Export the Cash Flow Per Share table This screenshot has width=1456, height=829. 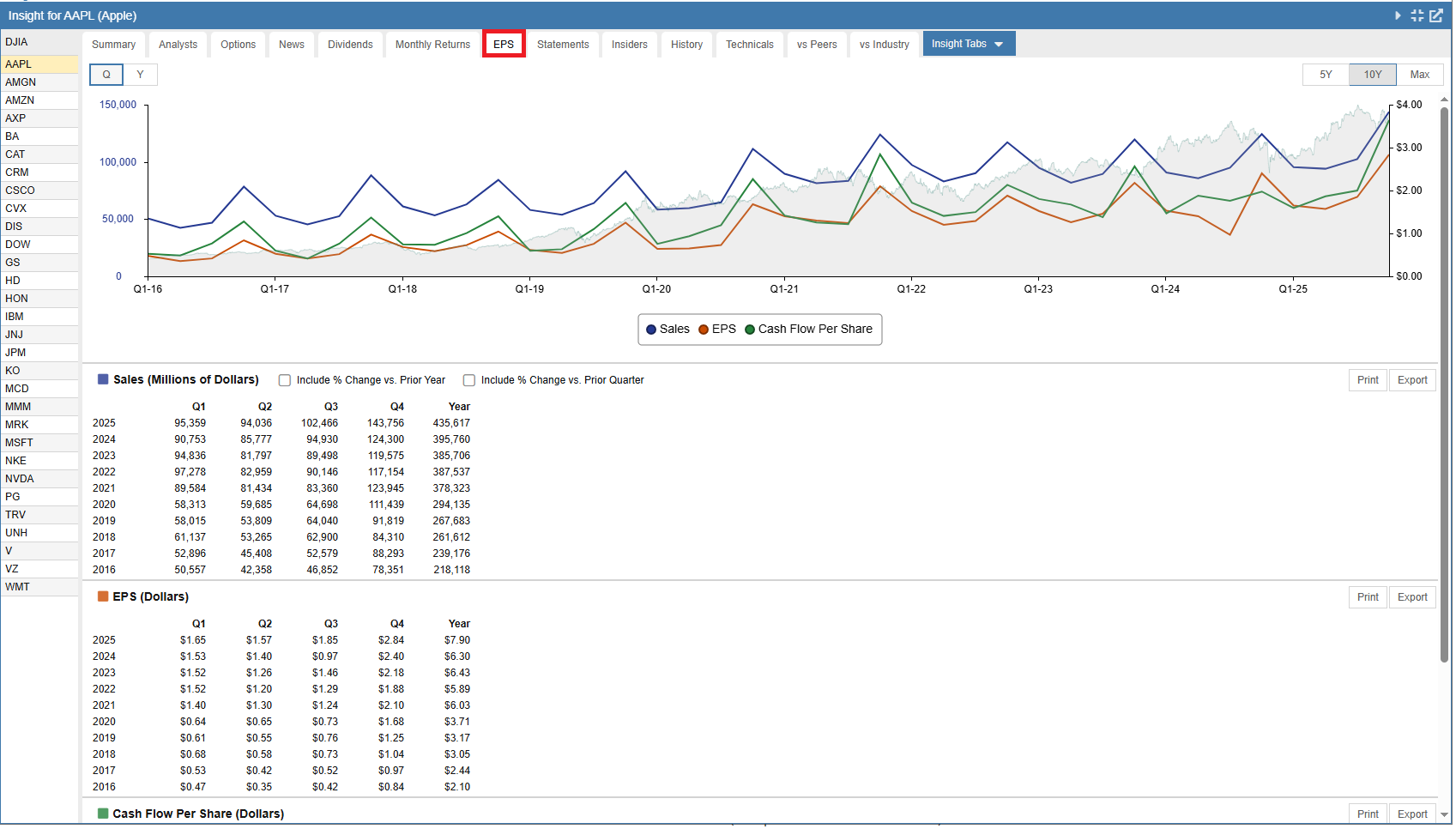[1412, 814]
